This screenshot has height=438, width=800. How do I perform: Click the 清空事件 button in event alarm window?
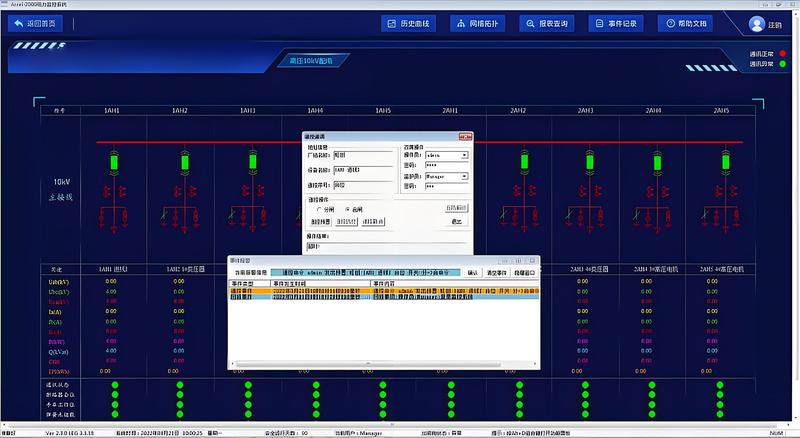[x=496, y=272]
